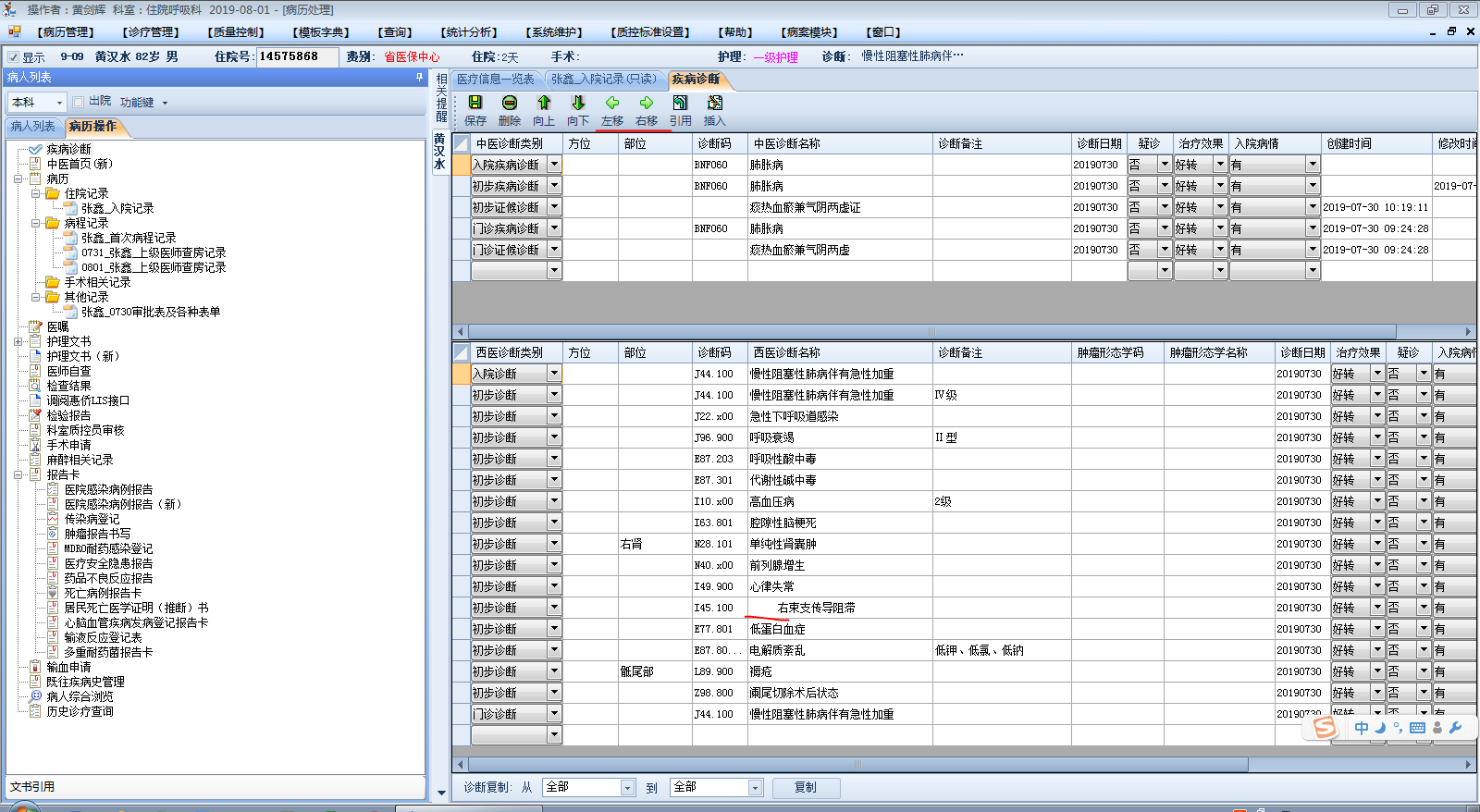Click the application icon left of 病历管理 menu
Viewport: 1480px width, 812px height.
(x=15, y=31)
